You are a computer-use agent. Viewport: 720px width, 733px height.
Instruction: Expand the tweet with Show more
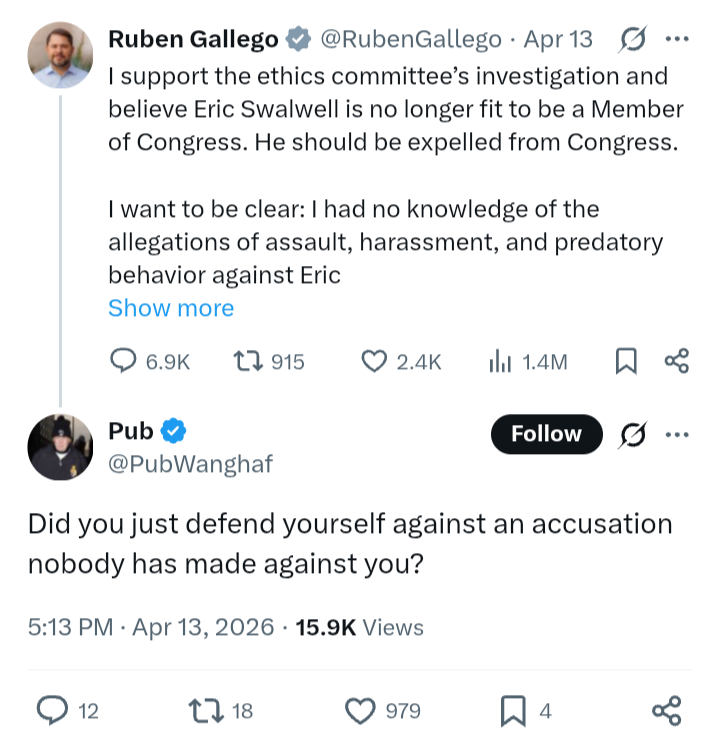171,308
